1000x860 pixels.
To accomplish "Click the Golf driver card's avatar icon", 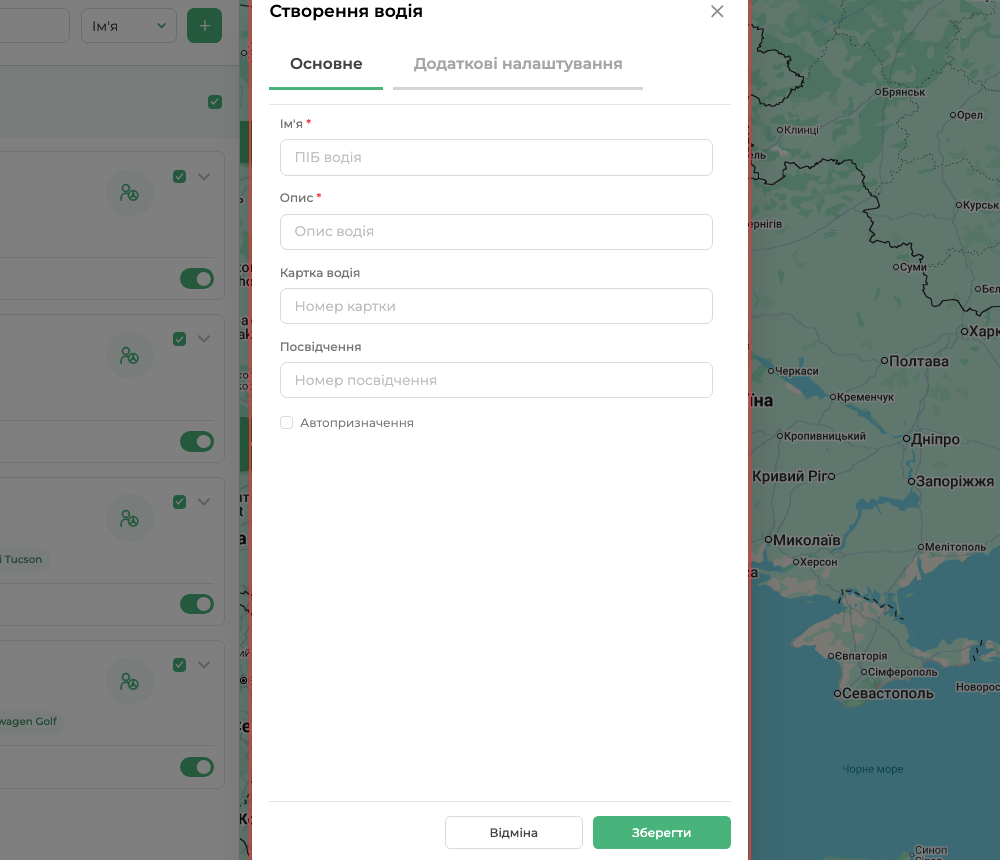I will pyautogui.click(x=129, y=681).
